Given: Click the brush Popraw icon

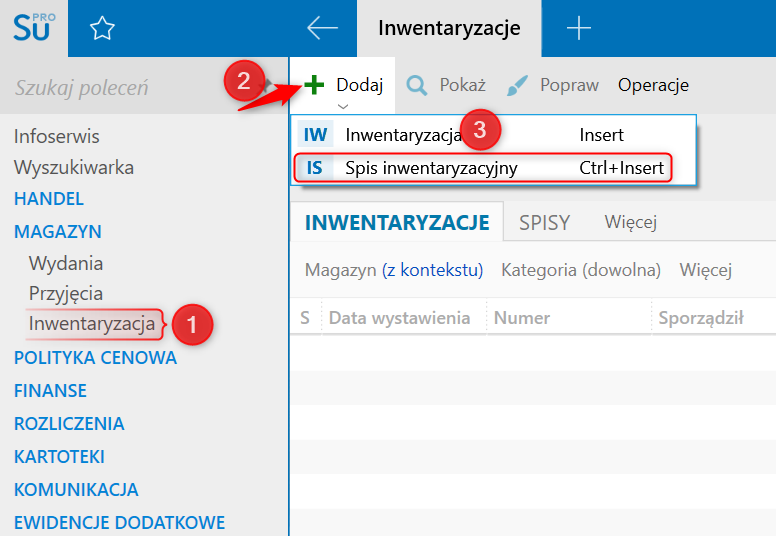Looking at the screenshot, I should [517, 86].
